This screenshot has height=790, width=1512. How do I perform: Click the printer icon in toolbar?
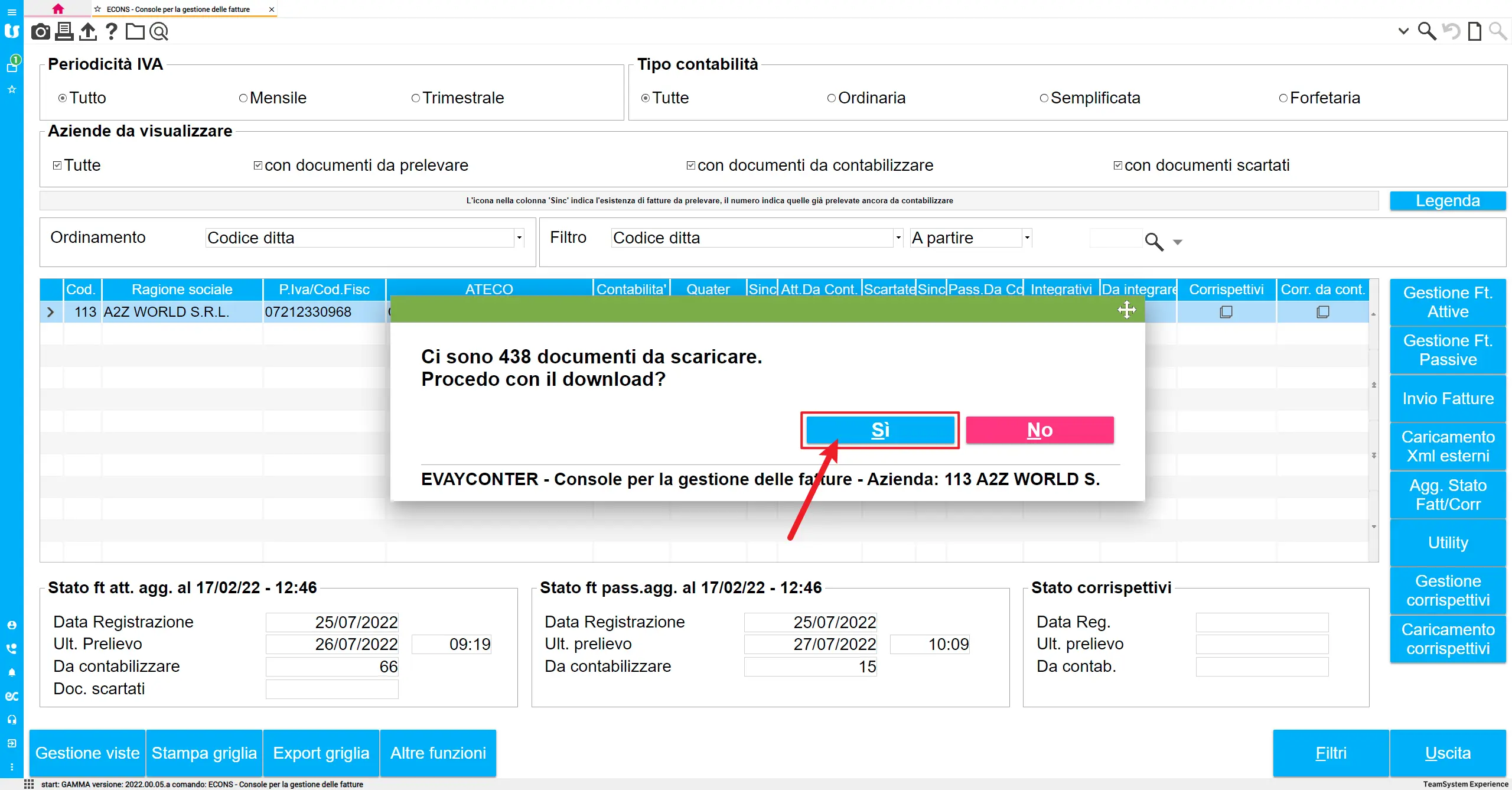coord(64,31)
